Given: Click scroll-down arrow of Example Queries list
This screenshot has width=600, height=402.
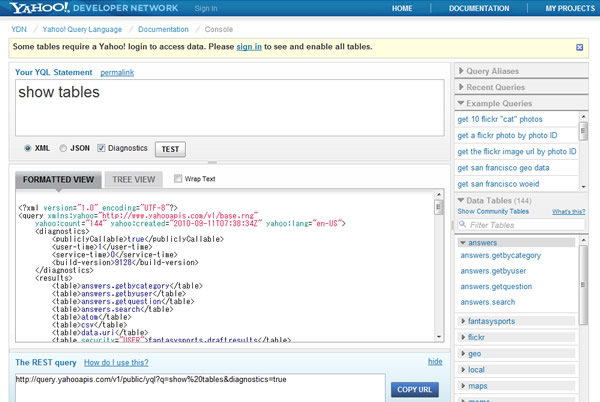Looking at the screenshot, I should (584, 187).
